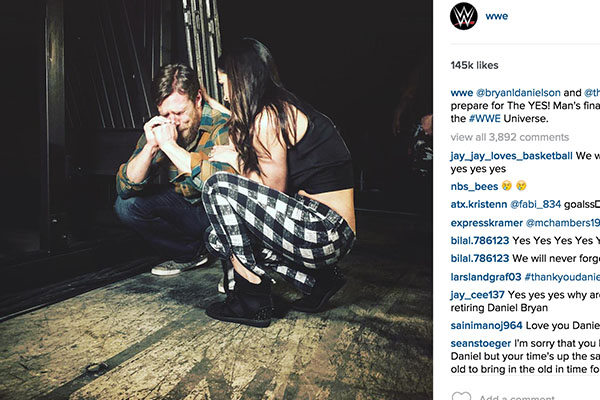
Task: Click the WWE logo profile avatar
Action: pos(463,16)
